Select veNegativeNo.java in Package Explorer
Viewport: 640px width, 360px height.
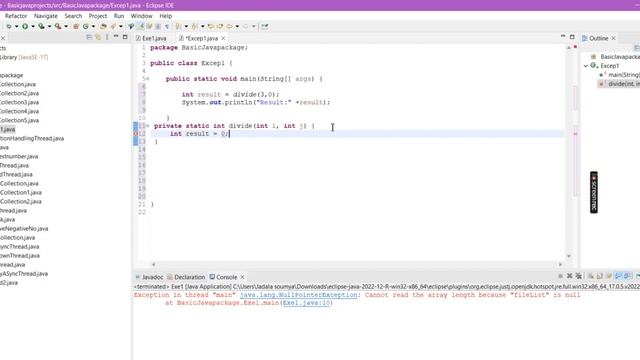[x=24, y=229]
